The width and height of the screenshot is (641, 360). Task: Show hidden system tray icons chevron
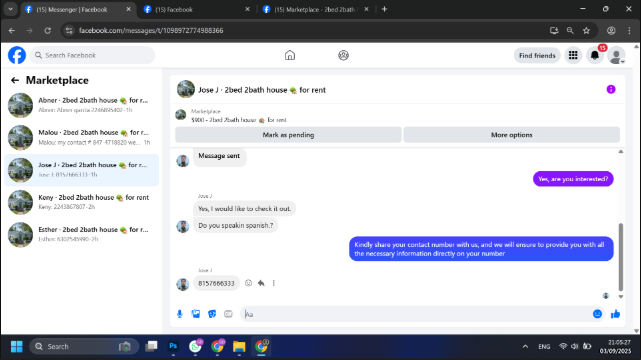[525, 347]
